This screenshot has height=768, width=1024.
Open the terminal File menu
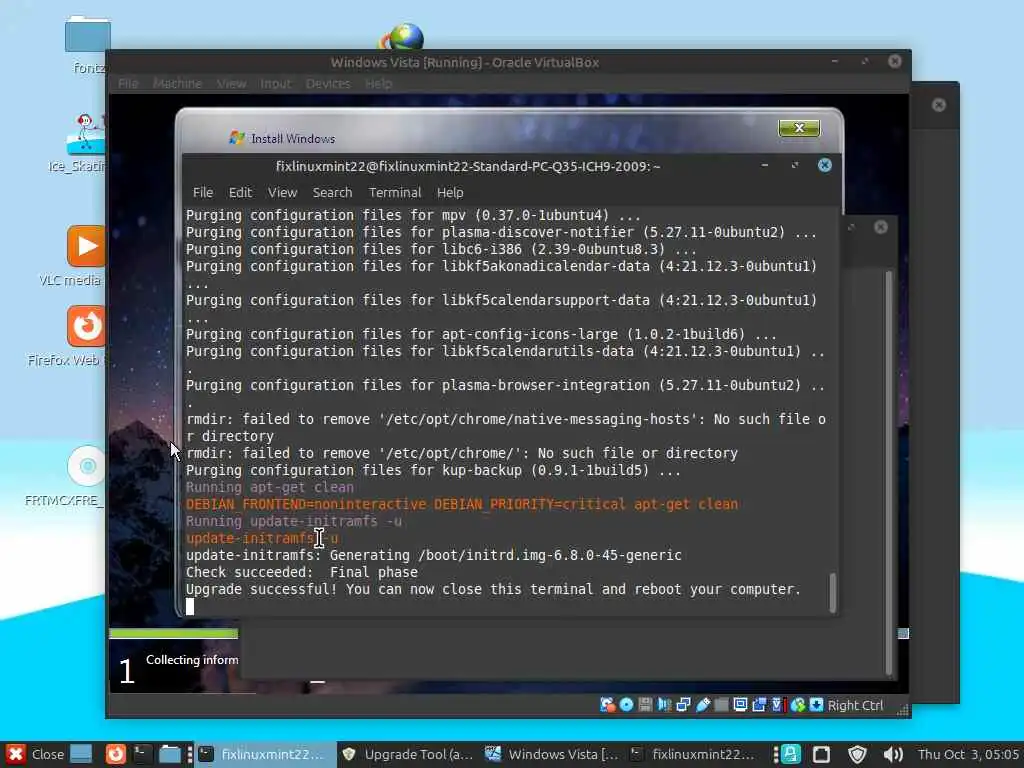pyautogui.click(x=202, y=193)
